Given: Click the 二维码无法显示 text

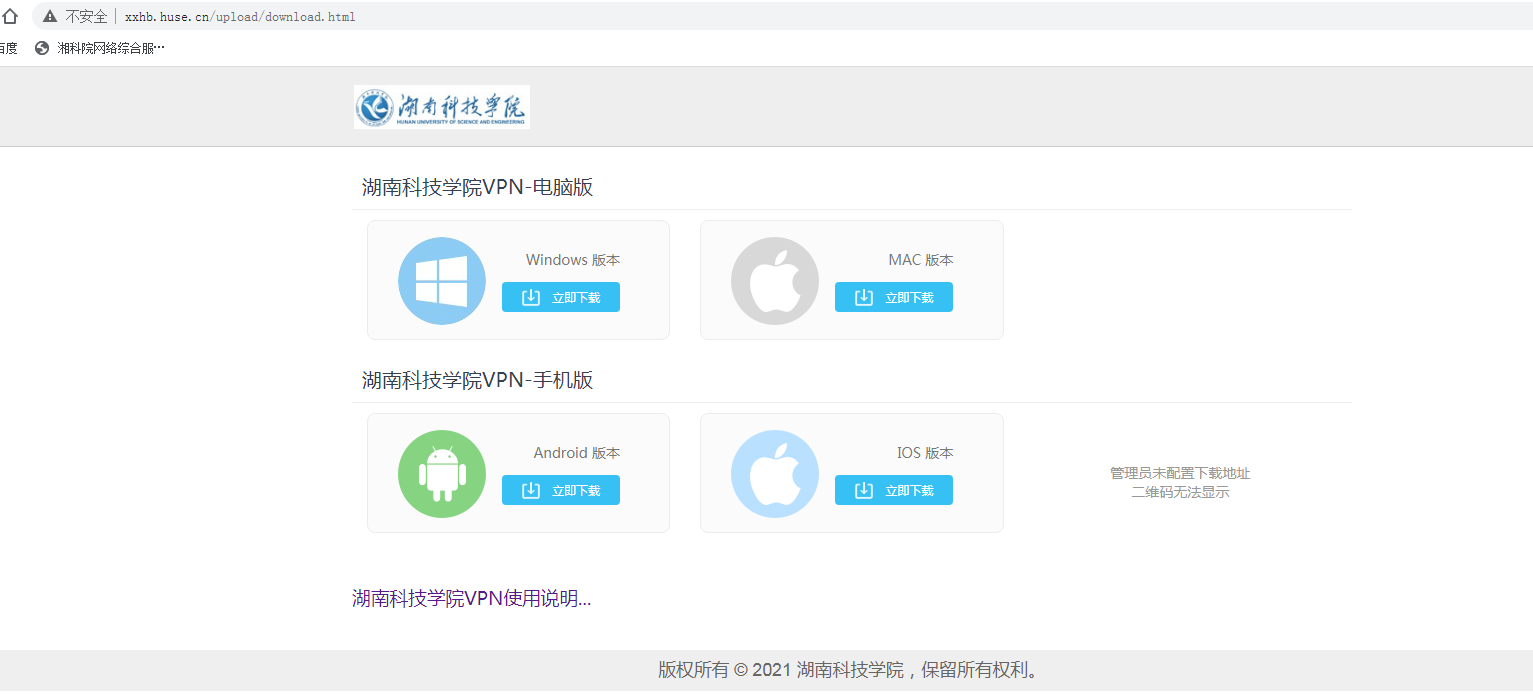Looking at the screenshot, I should click(1180, 492).
